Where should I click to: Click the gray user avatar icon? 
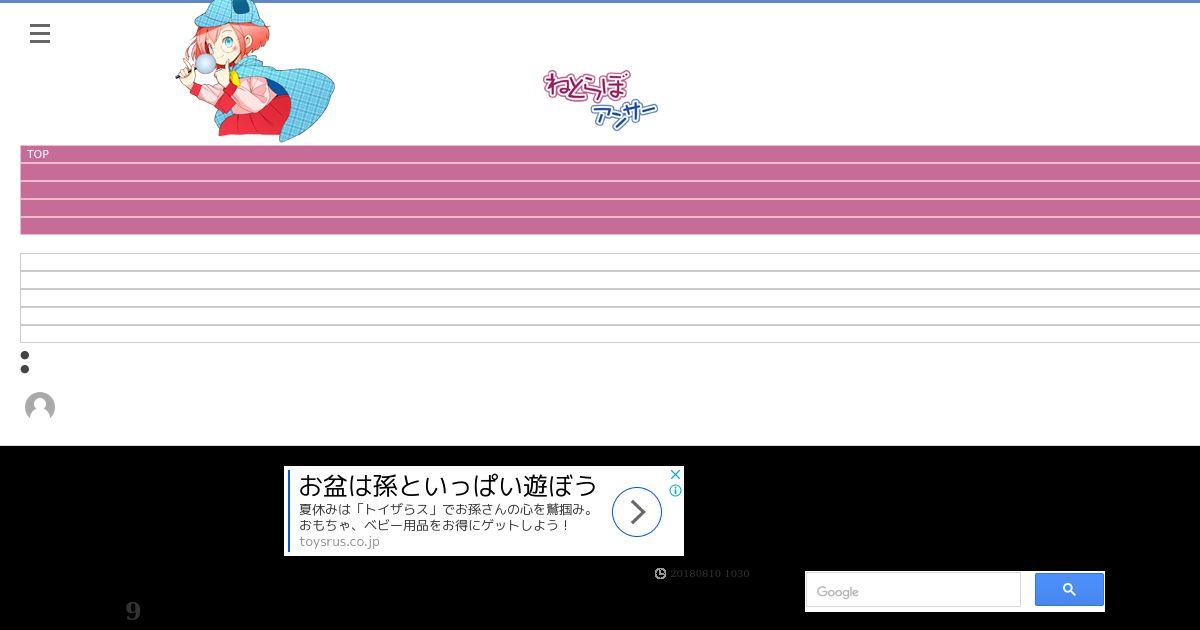pos(40,407)
